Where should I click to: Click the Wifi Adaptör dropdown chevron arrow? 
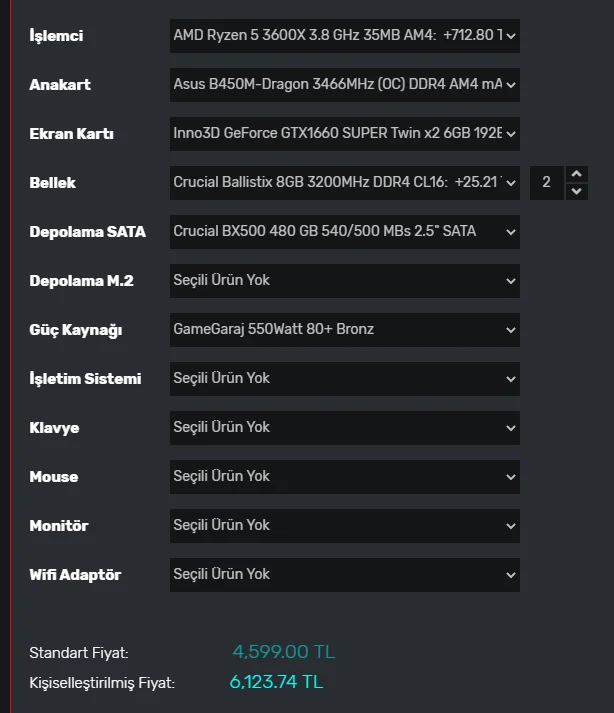pyautogui.click(x=511, y=575)
